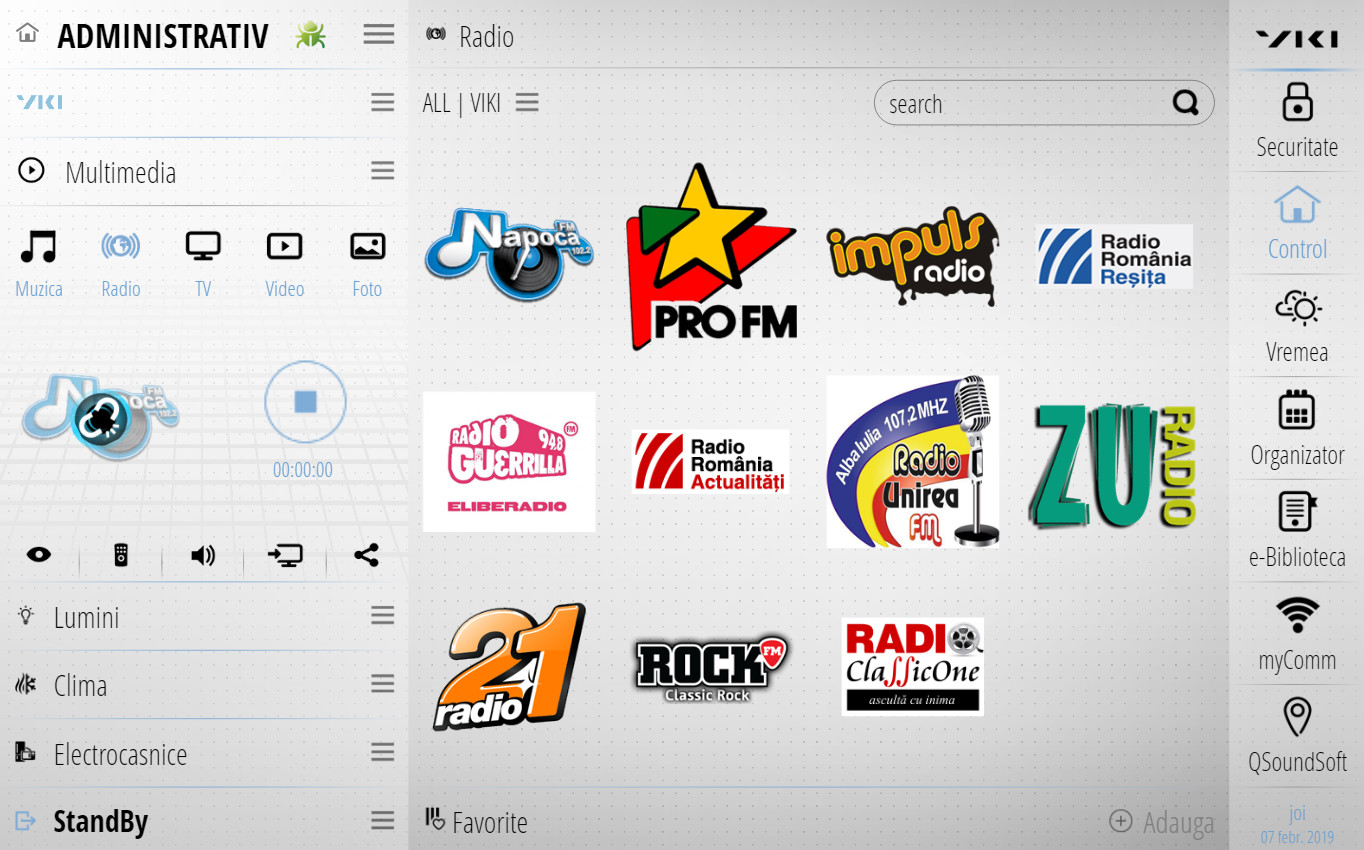This screenshot has width=1364, height=850.
Task: Mute audio using the speaker icon
Action: pyautogui.click(x=203, y=554)
